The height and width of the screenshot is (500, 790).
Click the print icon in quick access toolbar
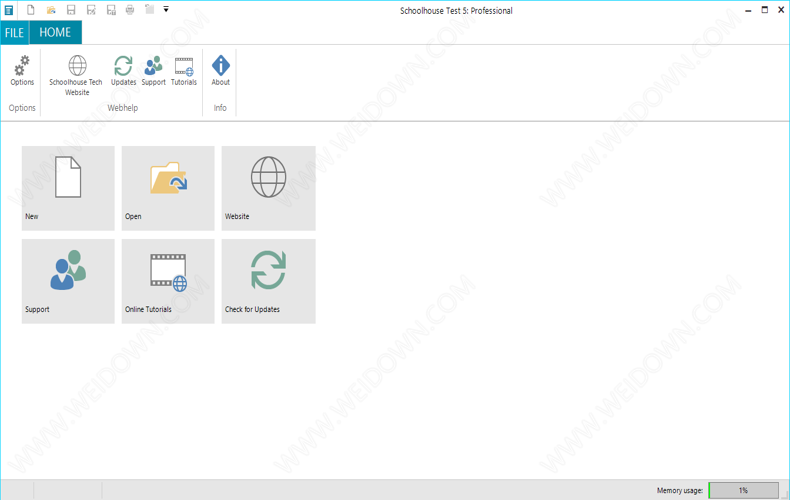(x=129, y=10)
